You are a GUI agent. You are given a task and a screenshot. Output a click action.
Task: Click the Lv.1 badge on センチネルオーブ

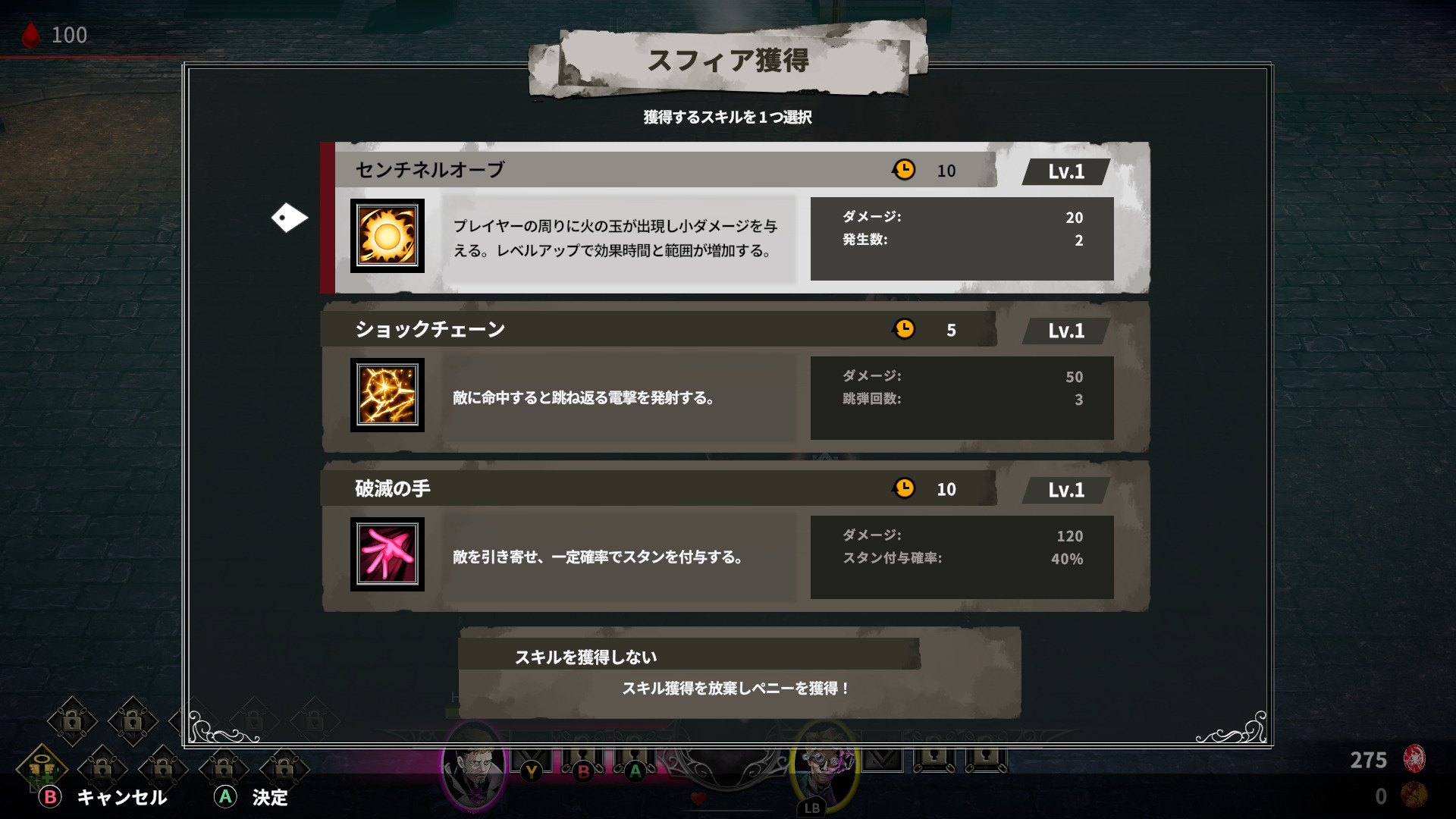[1065, 172]
